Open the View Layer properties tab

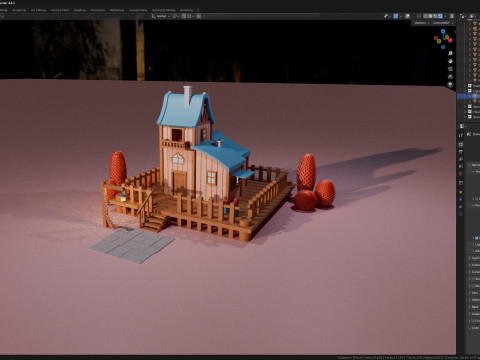[x=461, y=159]
